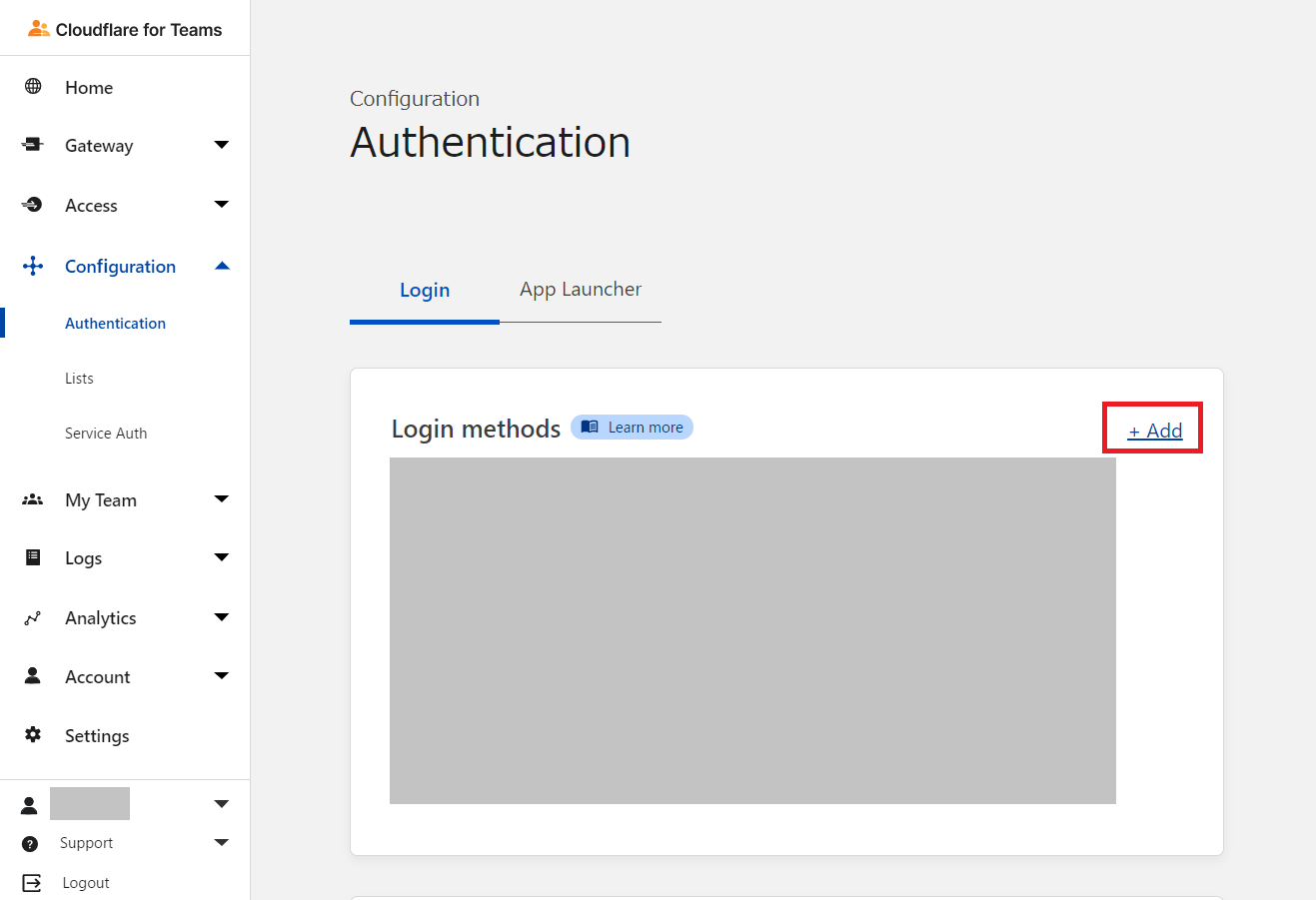This screenshot has width=1316, height=900.
Task: Switch to the Login tab
Action: (425, 290)
